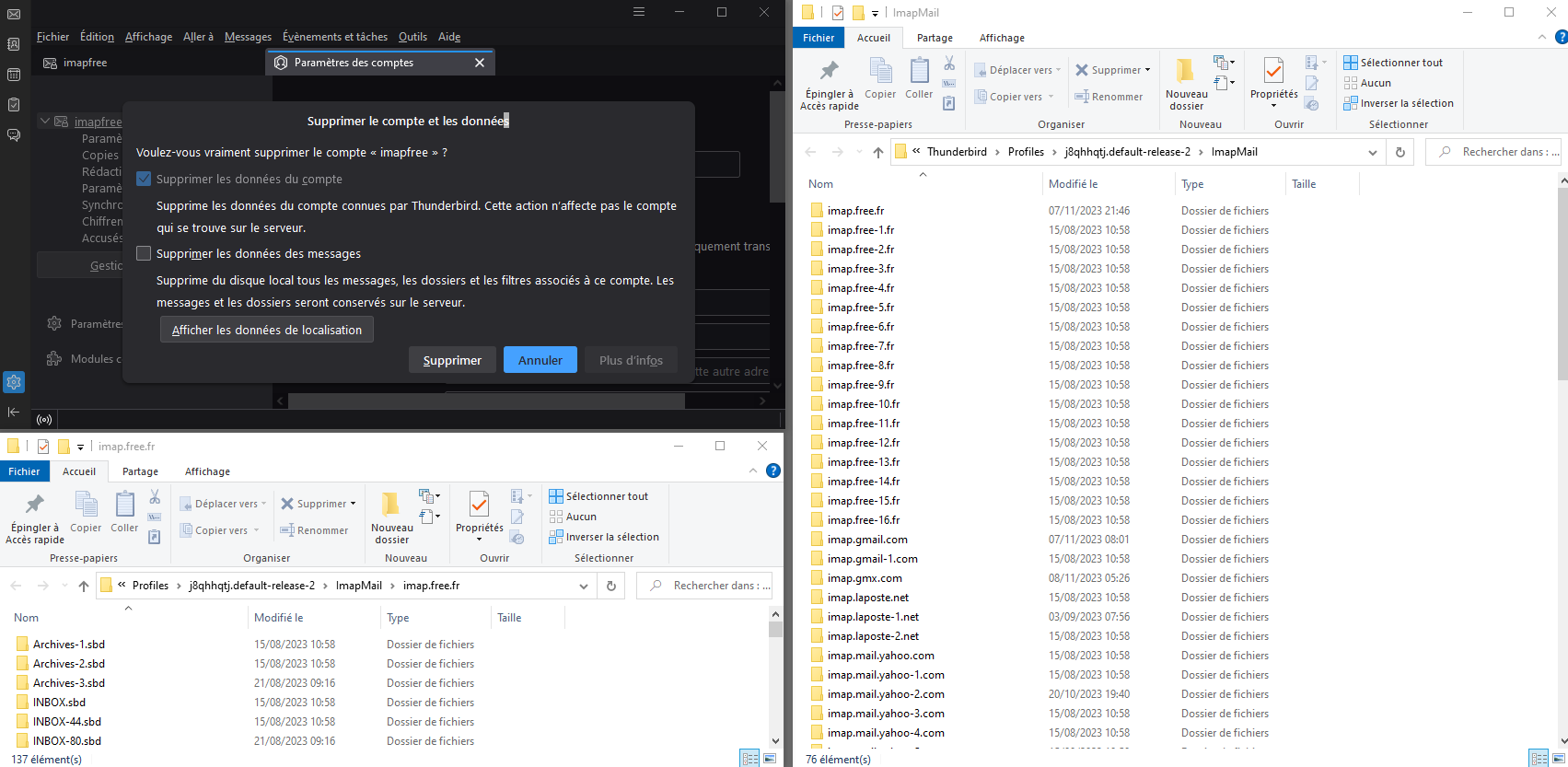Click "Afficher les données de localisation" button
This screenshot has height=767, width=1568.
pyautogui.click(x=267, y=330)
